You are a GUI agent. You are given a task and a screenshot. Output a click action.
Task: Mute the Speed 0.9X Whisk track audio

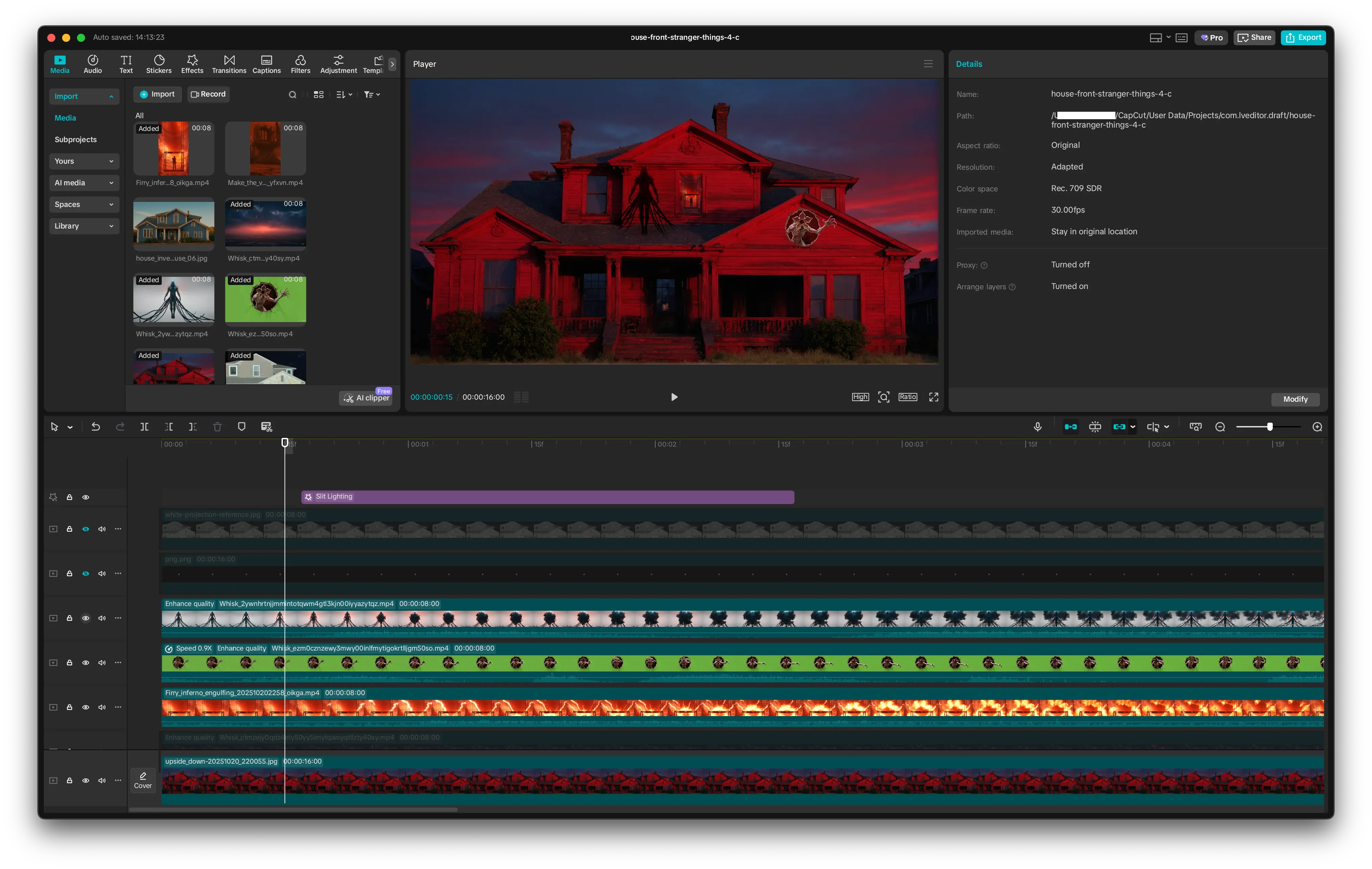[102, 663]
